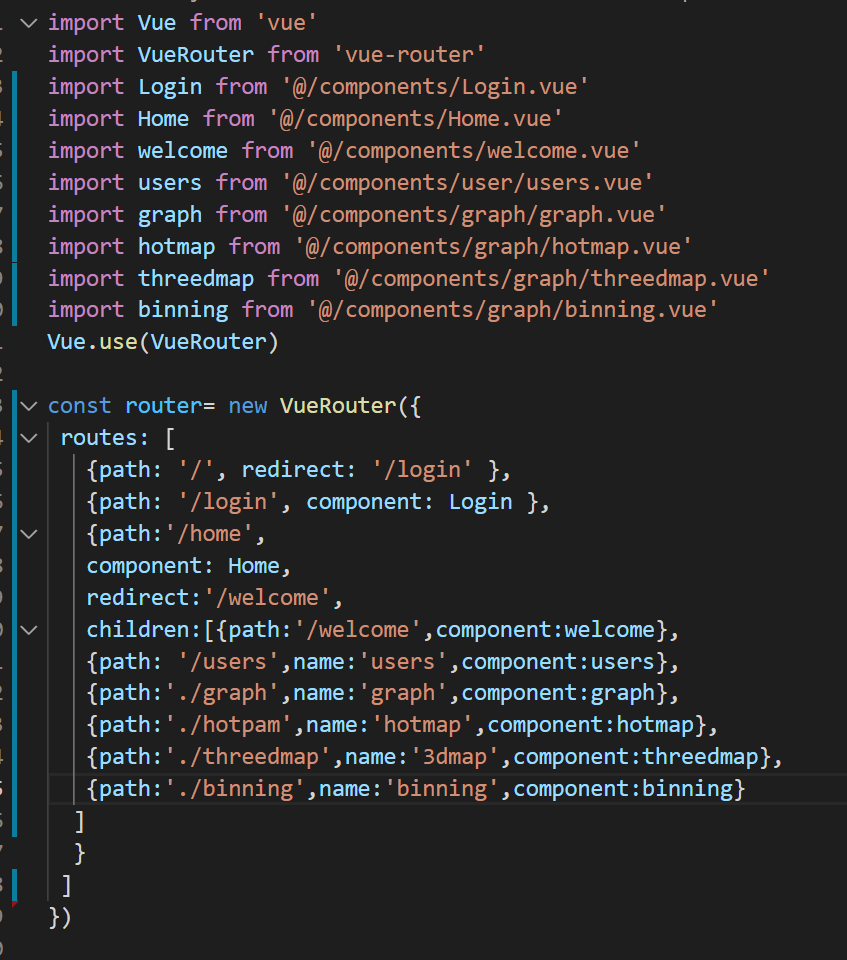Click 'component:hotmap' in the hotmap route

(x=590, y=726)
